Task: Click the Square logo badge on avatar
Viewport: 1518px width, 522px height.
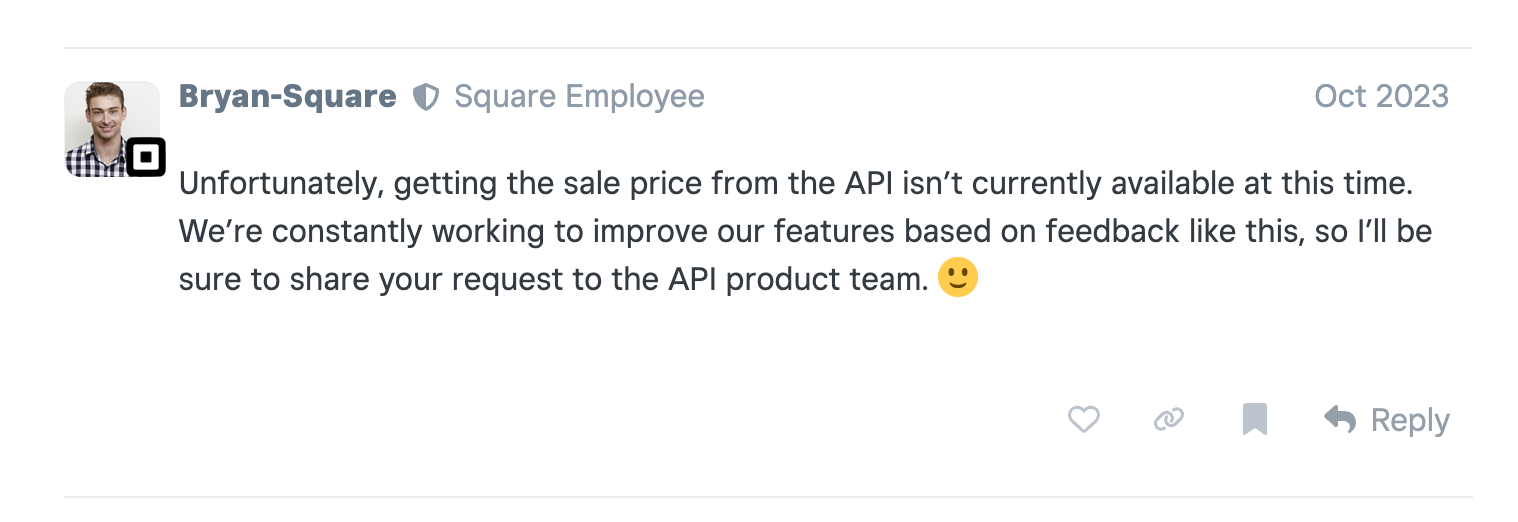Action: coord(146,157)
